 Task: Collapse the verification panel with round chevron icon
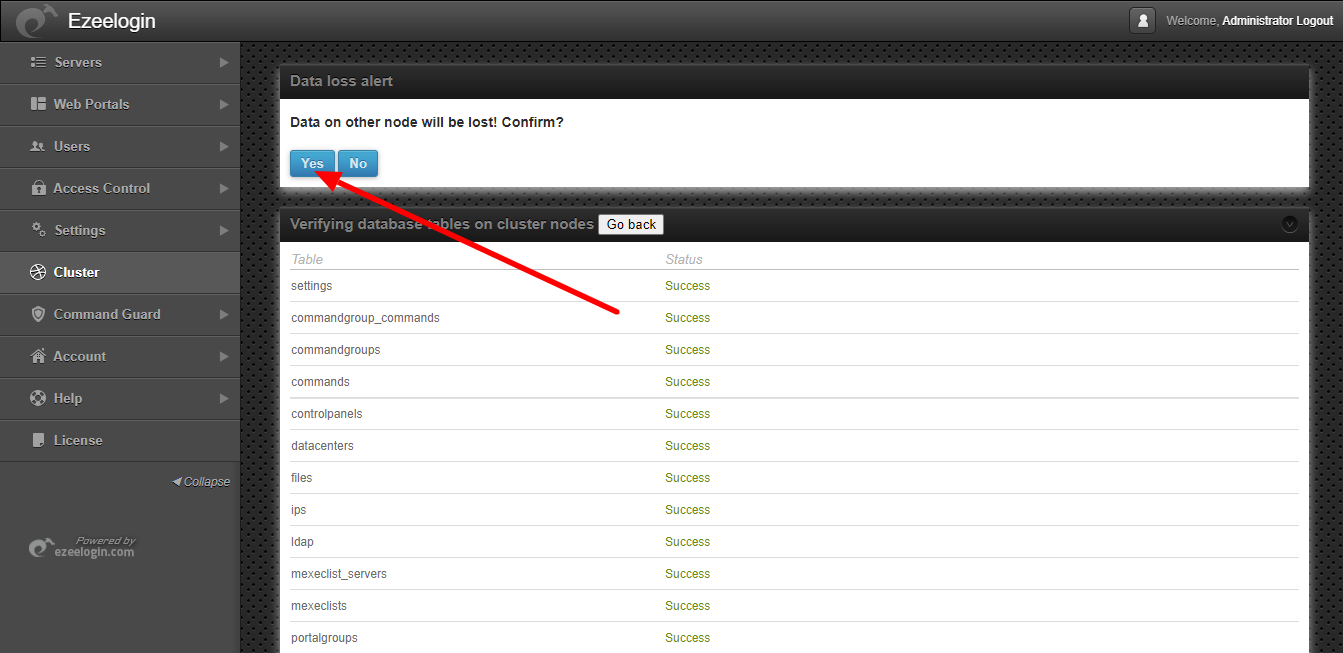coord(1290,224)
